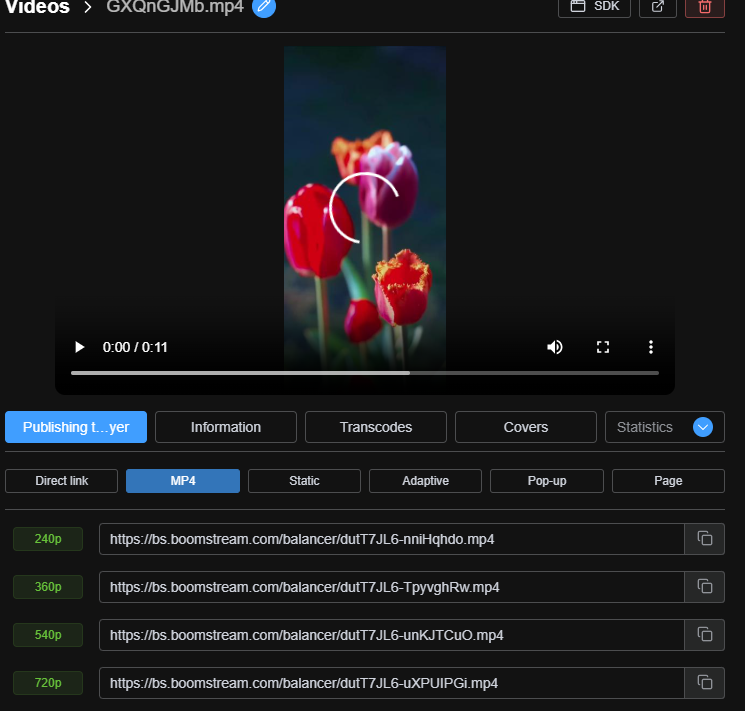Open the Transcodes tab
This screenshot has width=745, height=711.
pos(376,427)
